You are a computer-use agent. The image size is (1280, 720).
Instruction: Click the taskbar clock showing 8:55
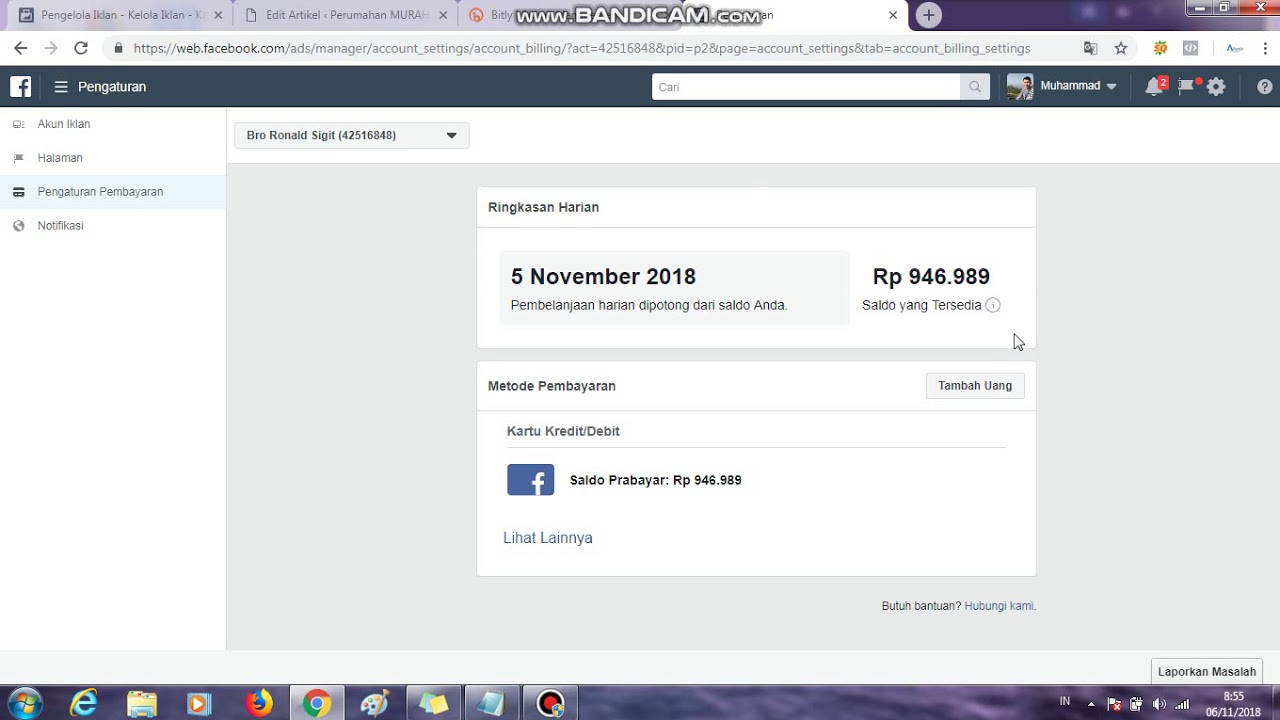(x=1233, y=704)
